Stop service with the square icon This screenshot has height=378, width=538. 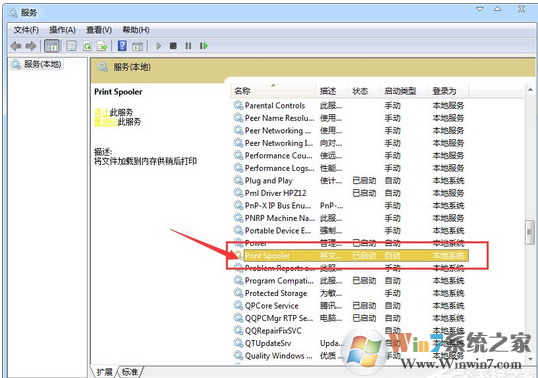point(173,46)
